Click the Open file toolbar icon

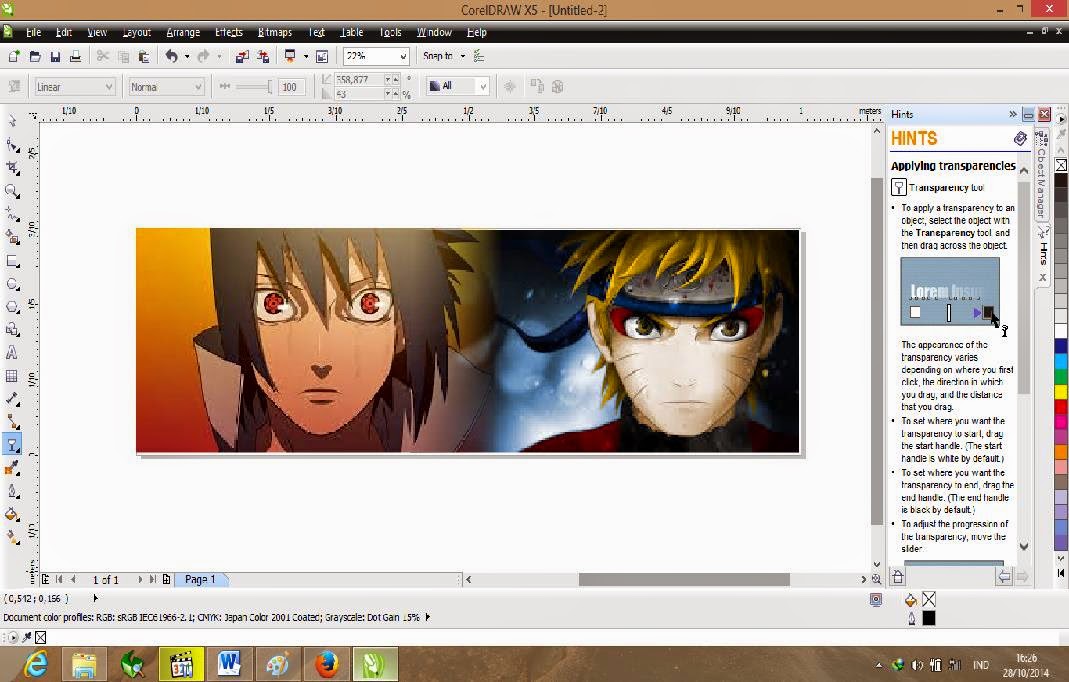pos(35,57)
